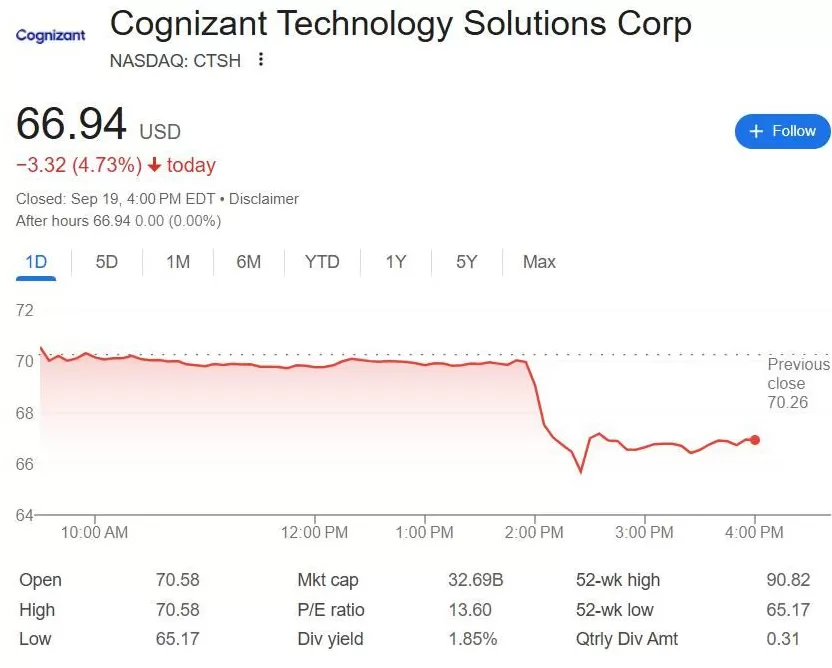The height and width of the screenshot is (668, 832).
Task: Select the 6M tab
Action: click(249, 261)
